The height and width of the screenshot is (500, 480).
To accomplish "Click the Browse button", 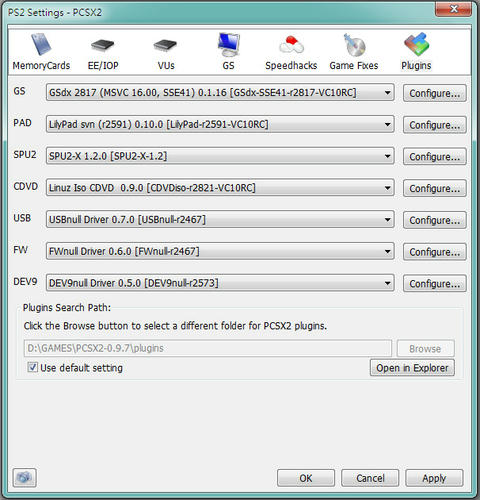I will point(425,349).
